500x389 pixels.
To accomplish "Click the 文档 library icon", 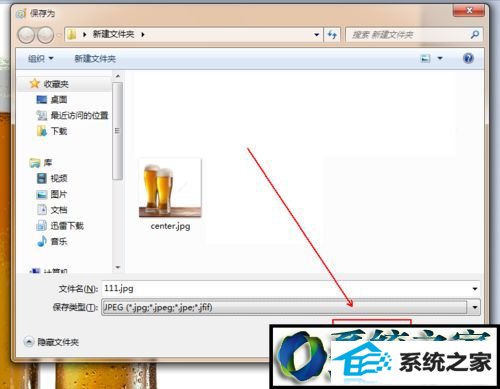I will pyautogui.click(x=42, y=210).
